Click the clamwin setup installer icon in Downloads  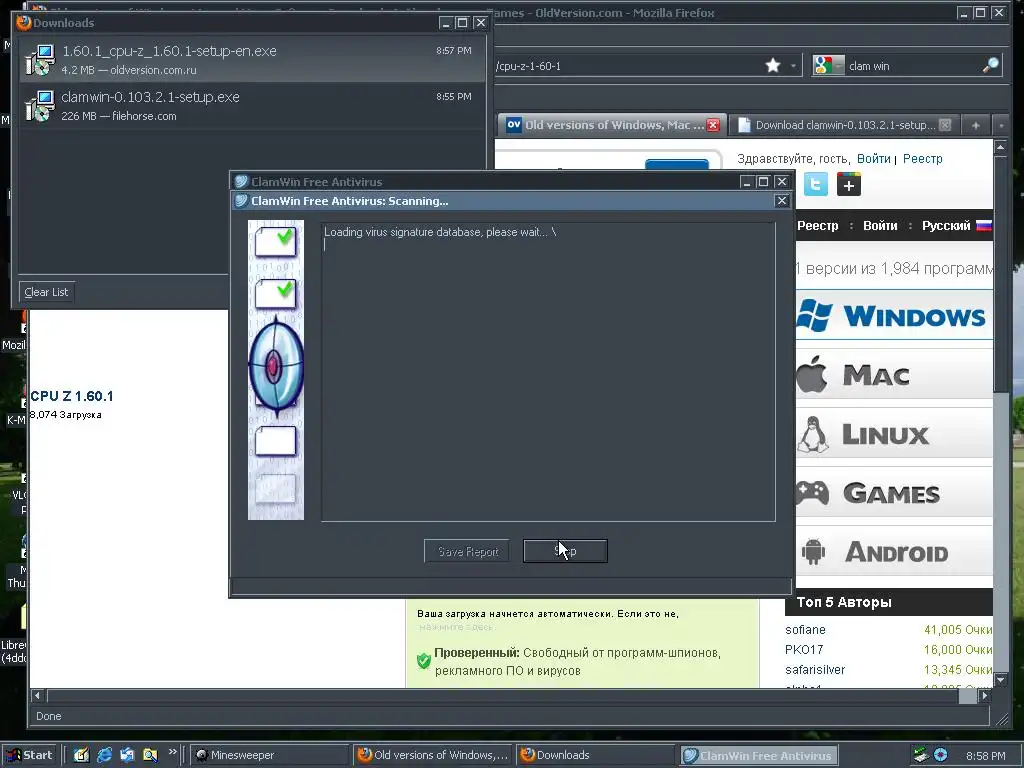tap(39, 106)
